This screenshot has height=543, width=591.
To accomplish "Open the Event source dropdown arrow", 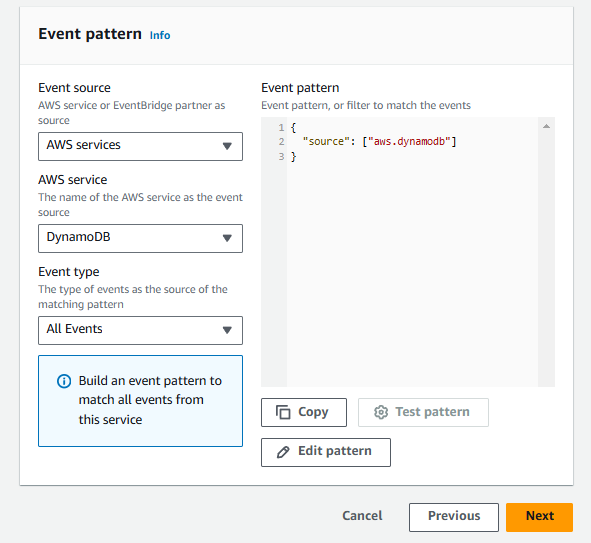I will [x=227, y=146].
